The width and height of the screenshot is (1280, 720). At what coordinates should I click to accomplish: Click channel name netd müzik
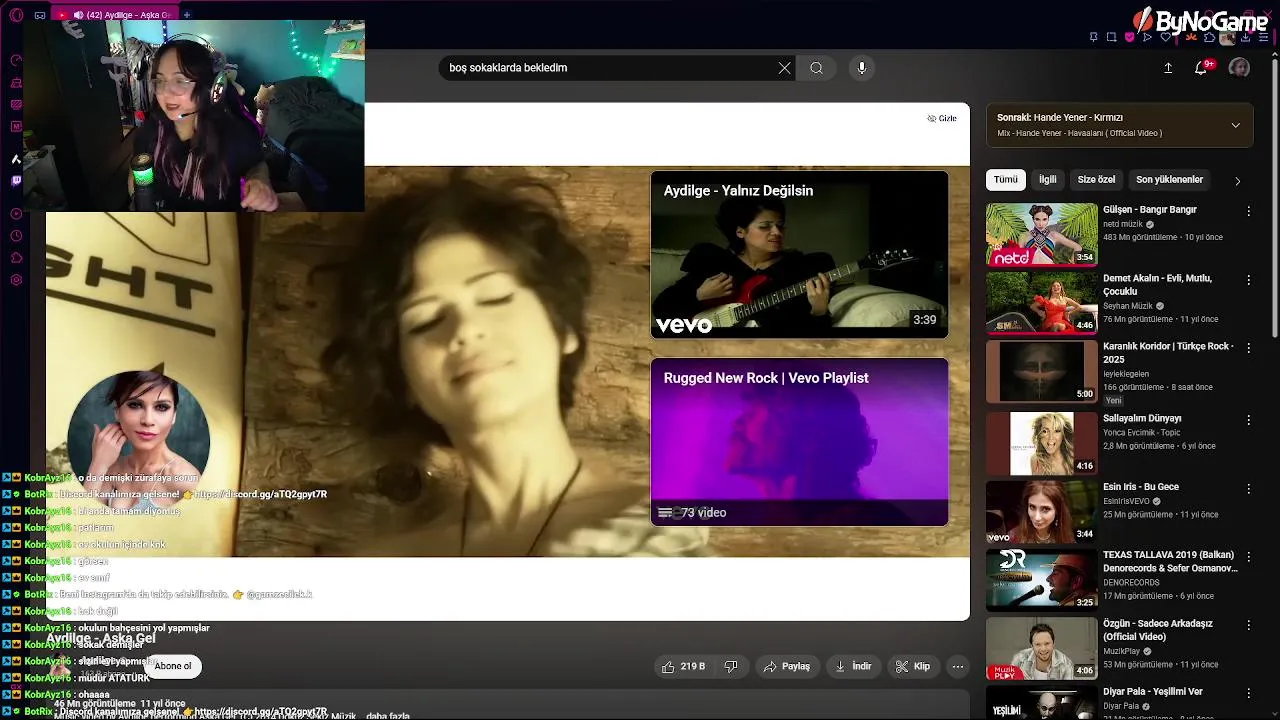[1123, 225]
